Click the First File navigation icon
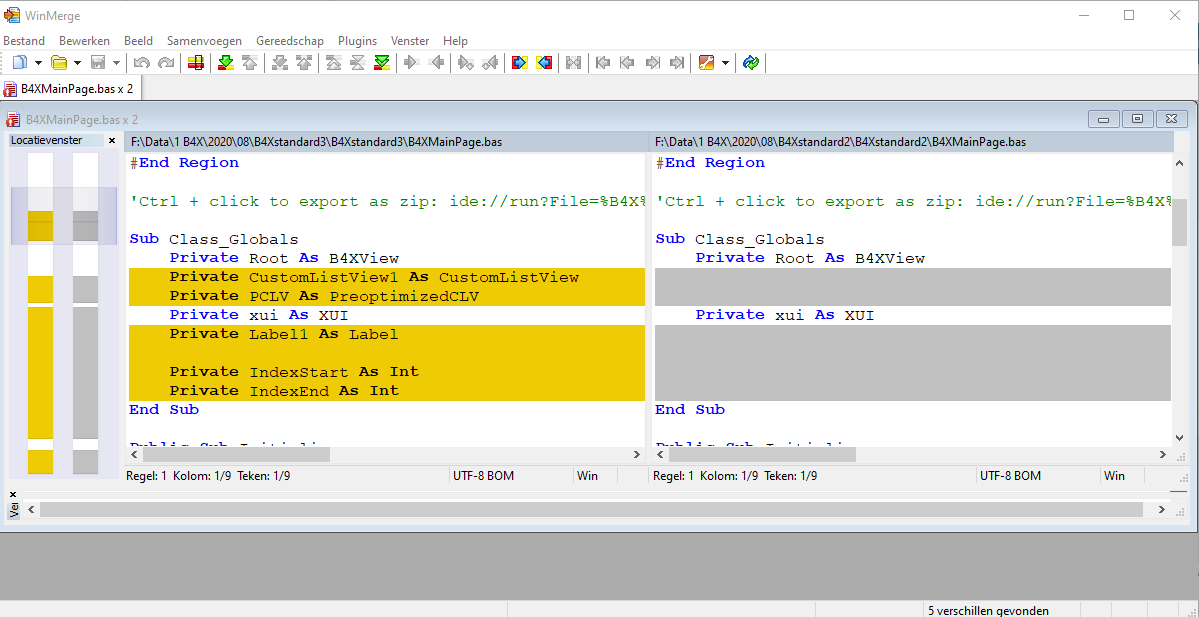 604,63
